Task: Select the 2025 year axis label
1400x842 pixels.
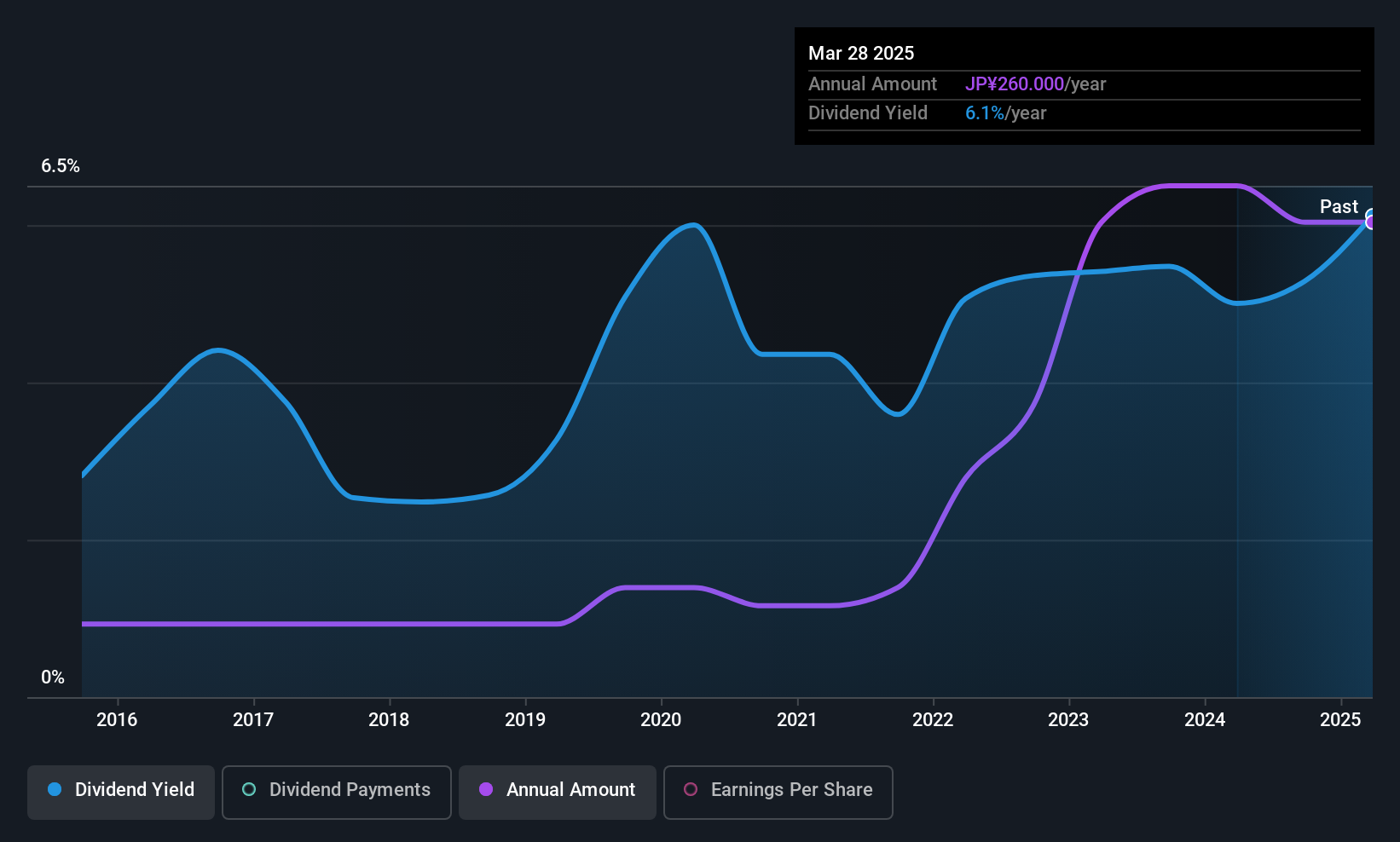Action: (x=1340, y=719)
